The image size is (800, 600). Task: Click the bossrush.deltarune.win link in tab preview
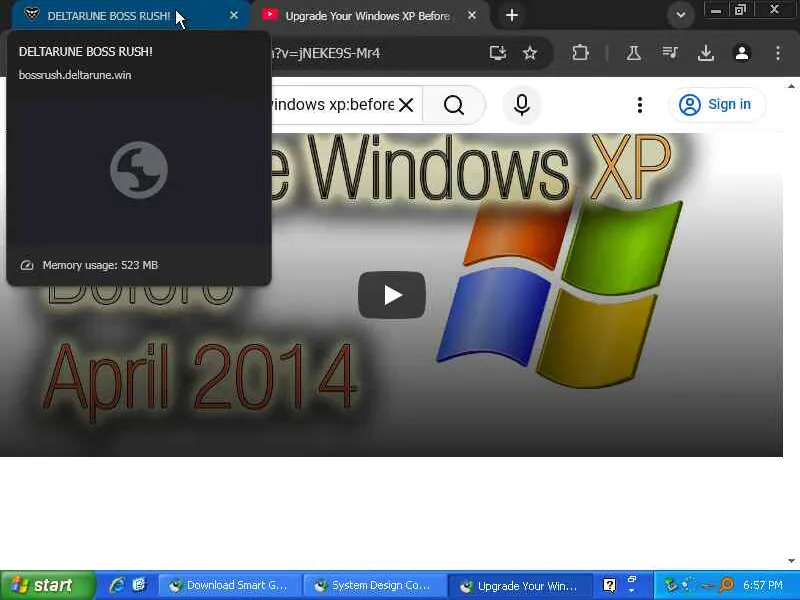[75, 75]
